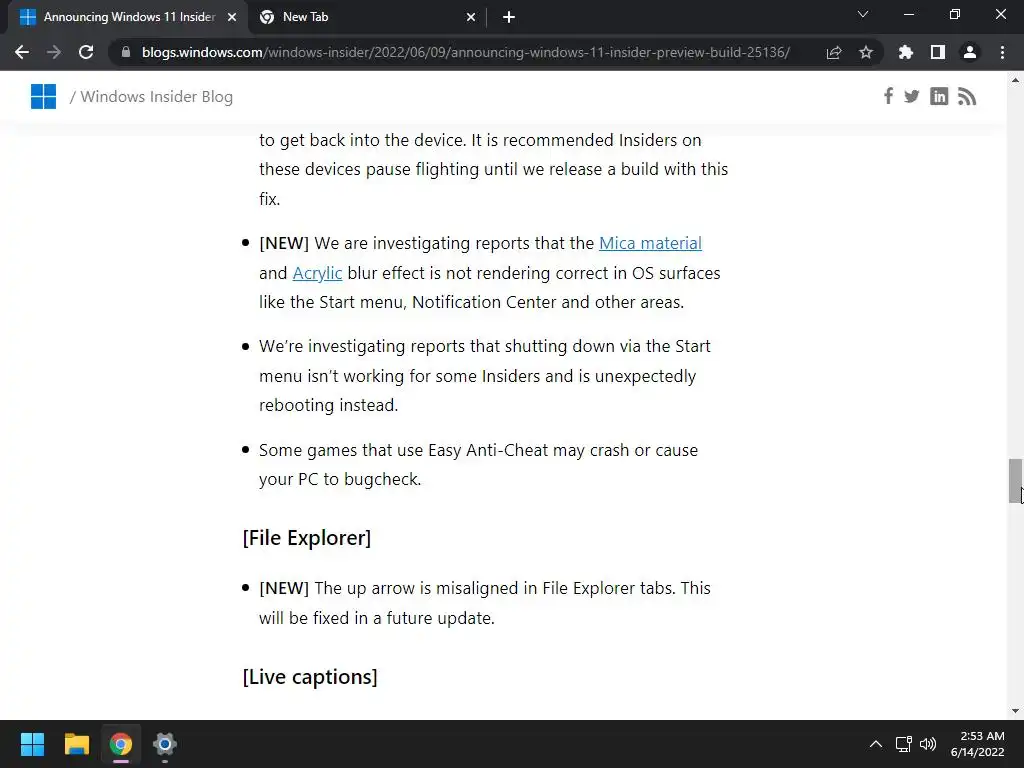Viewport: 1024px width, 768px height.
Task: Click the forward navigation arrow
Action: click(54, 52)
